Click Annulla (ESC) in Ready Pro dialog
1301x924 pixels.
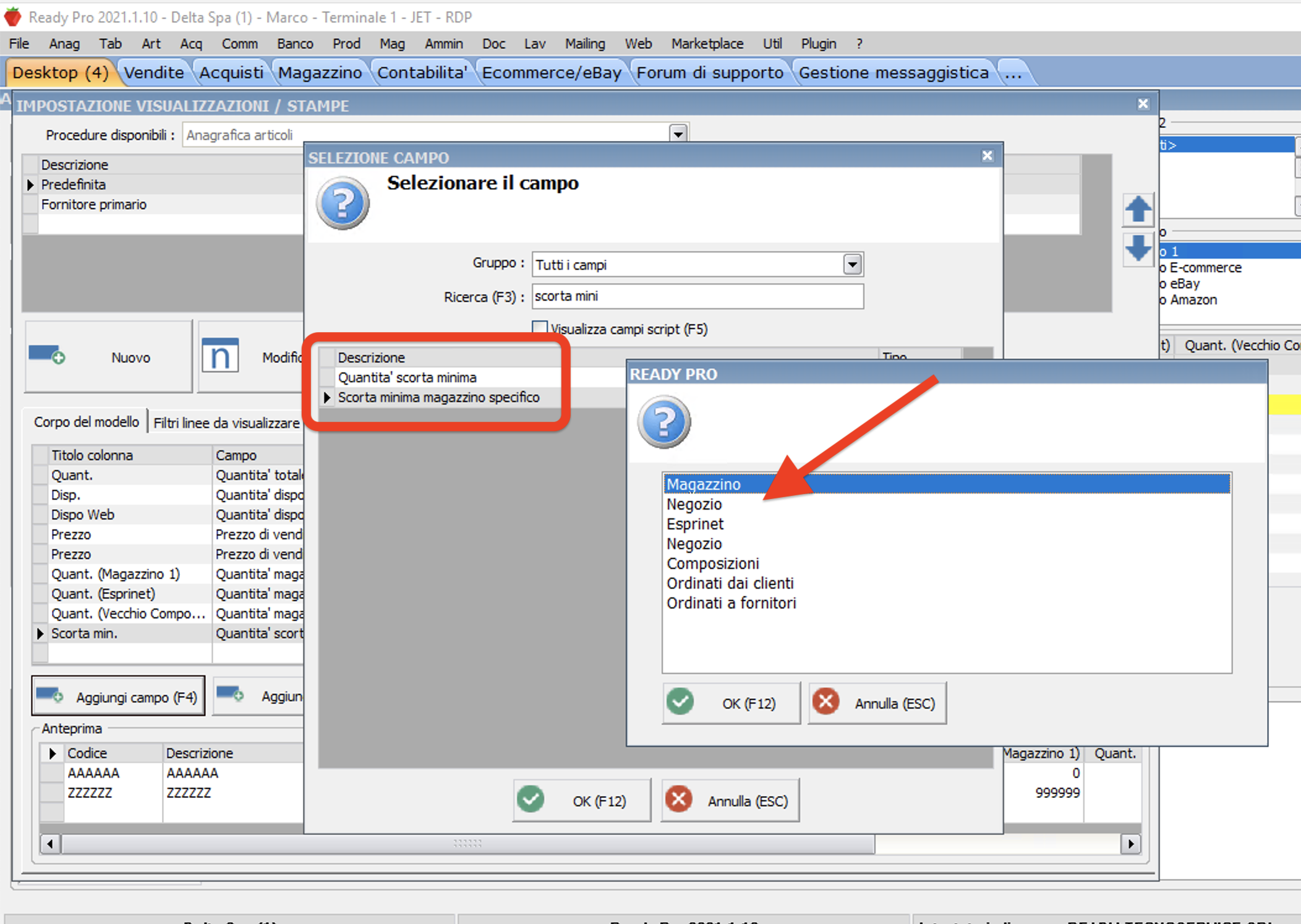coord(877,703)
